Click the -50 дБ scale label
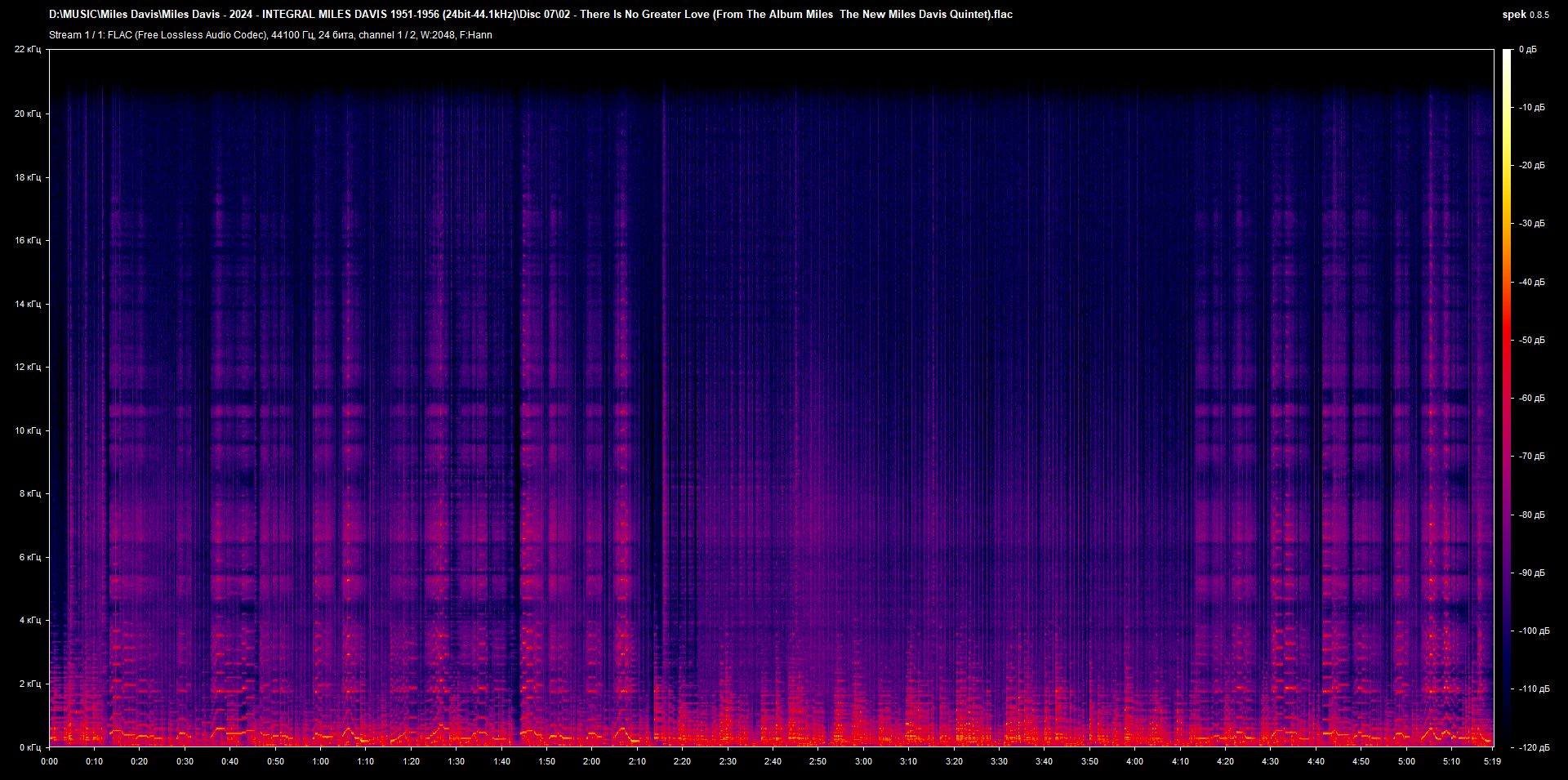Viewport: 1568px width, 780px height. coord(1531,340)
